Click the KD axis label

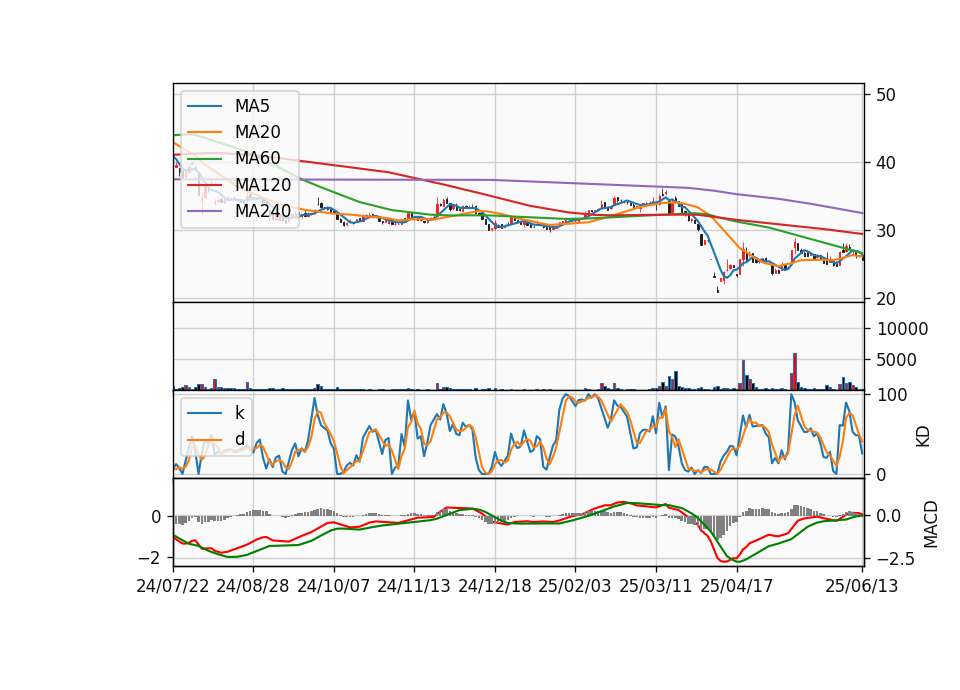[x=923, y=437]
